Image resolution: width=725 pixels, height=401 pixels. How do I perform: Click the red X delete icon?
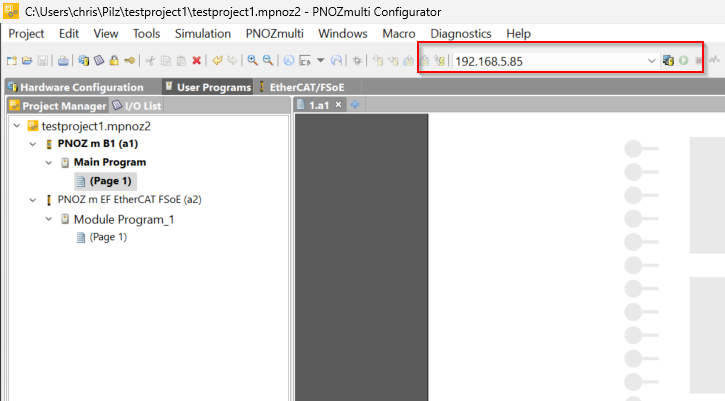click(x=197, y=61)
